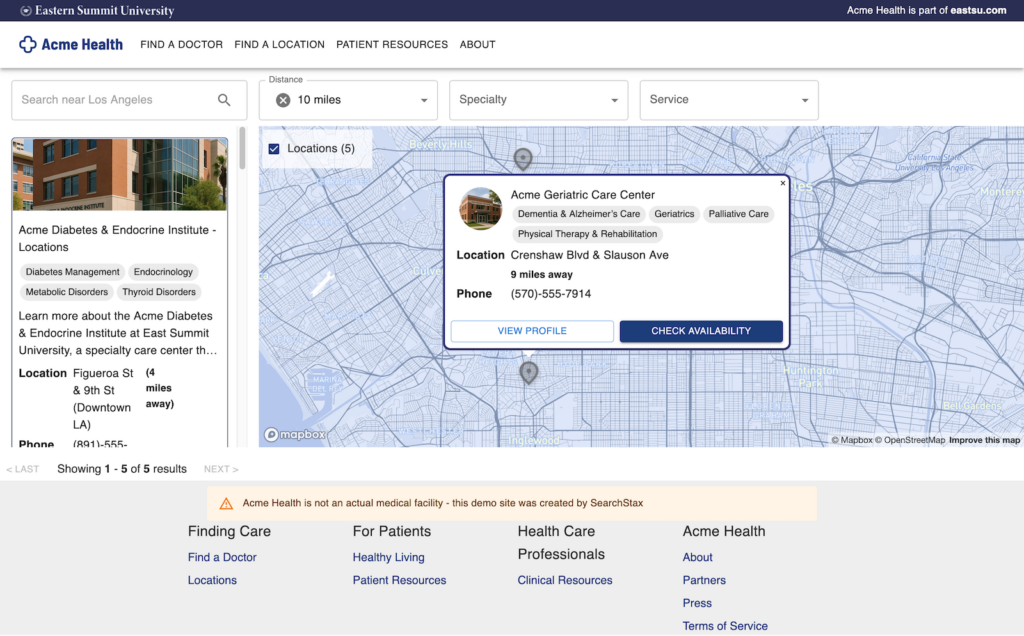Uncheck the Locations (5) checkbox
The image size is (1024, 636).
point(273,147)
